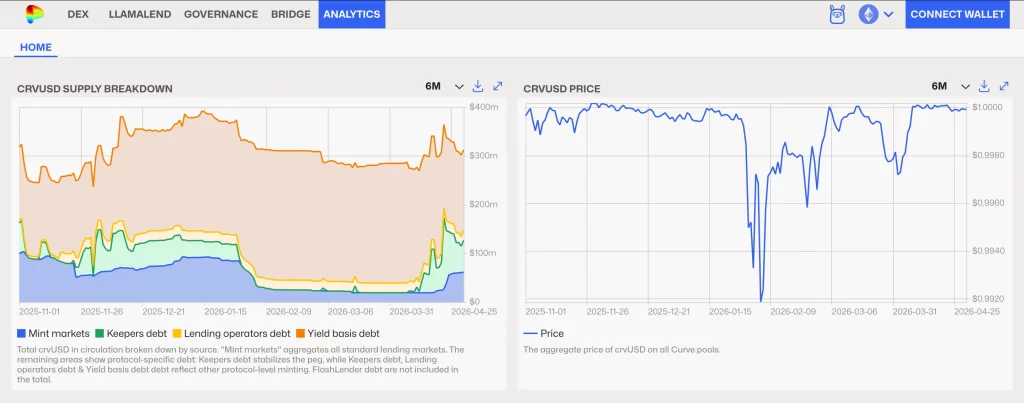
Task: Toggle the Mint markets legend entry
Action: click(x=54, y=333)
